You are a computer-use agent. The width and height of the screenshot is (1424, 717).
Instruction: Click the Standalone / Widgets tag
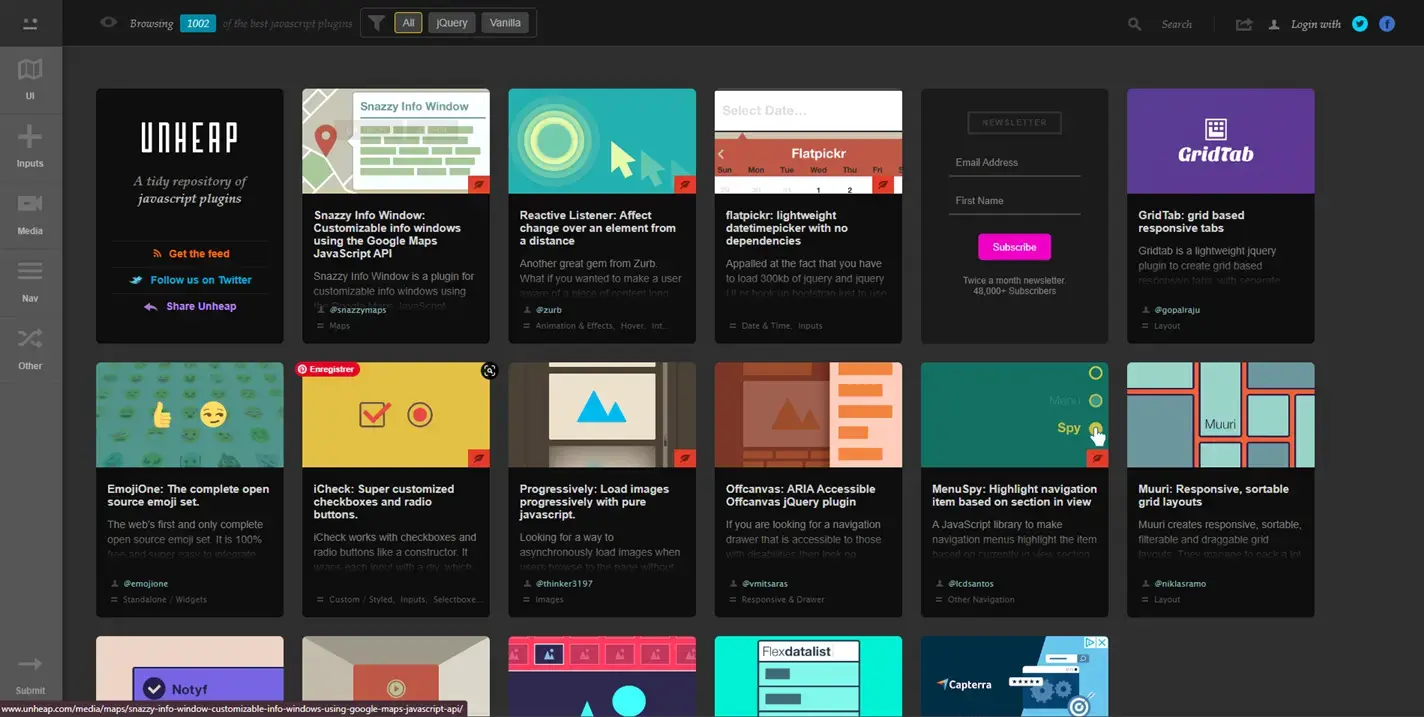tap(165, 600)
